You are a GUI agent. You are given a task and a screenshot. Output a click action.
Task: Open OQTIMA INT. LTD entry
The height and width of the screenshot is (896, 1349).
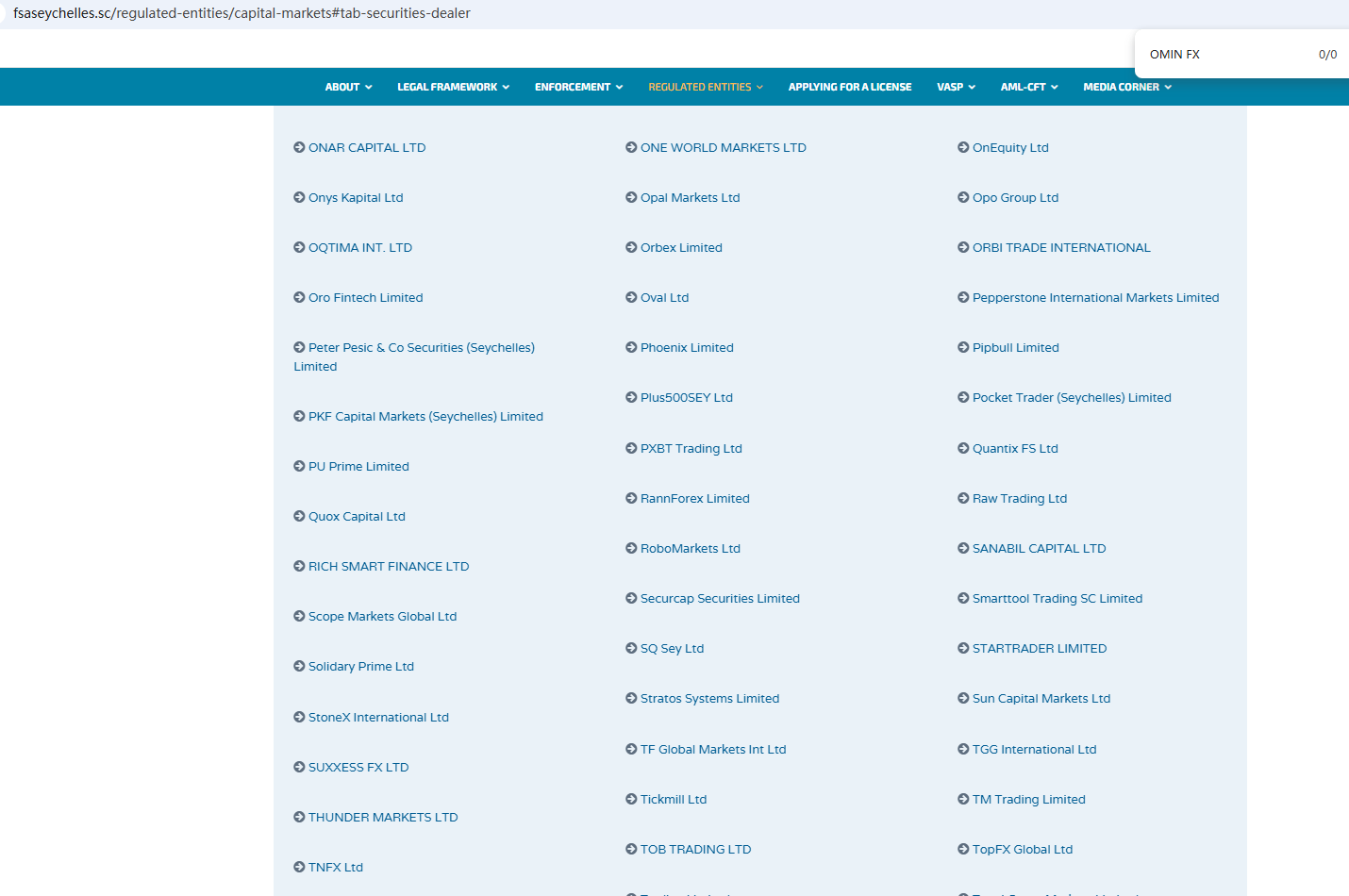[360, 247]
